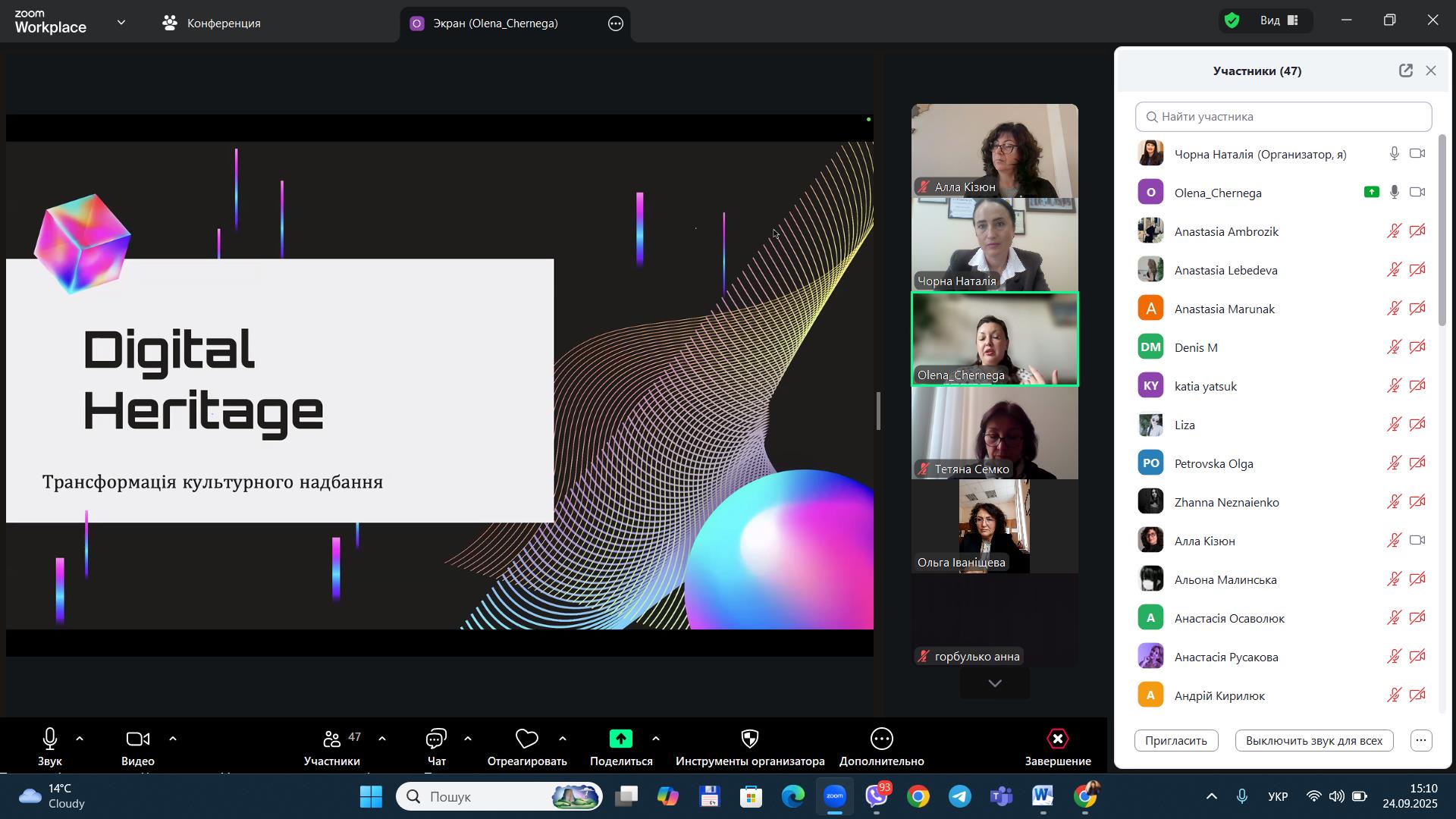Click the green security shield icon
The image size is (1456, 819).
pos(1232,21)
